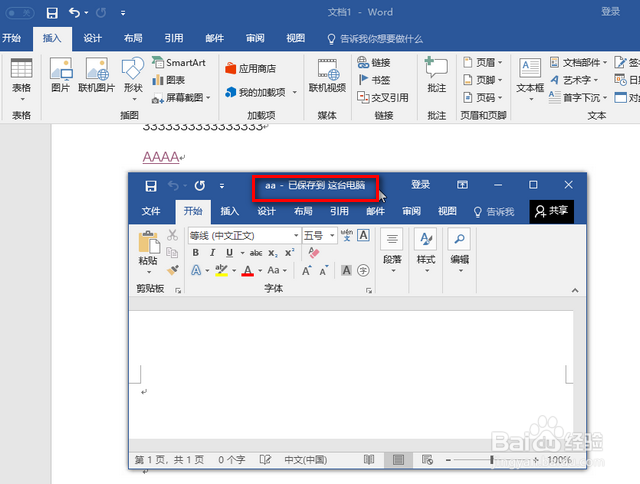This screenshot has width=640, height=484.
Task: Click 交叉引用 cross-reference button
Action: coord(383,98)
